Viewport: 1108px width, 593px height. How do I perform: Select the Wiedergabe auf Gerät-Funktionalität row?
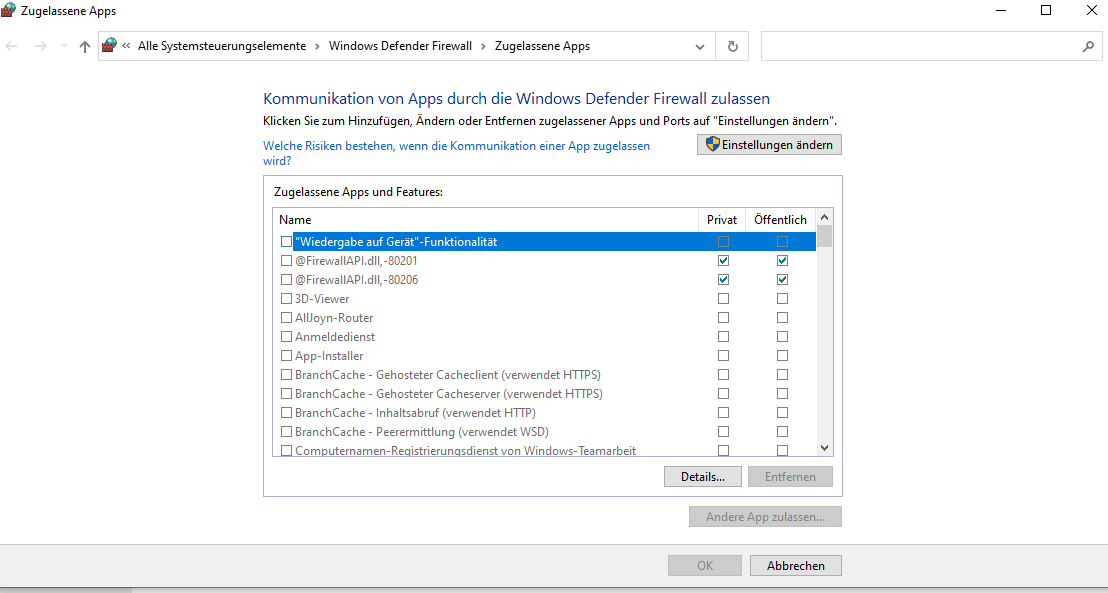(x=544, y=242)
